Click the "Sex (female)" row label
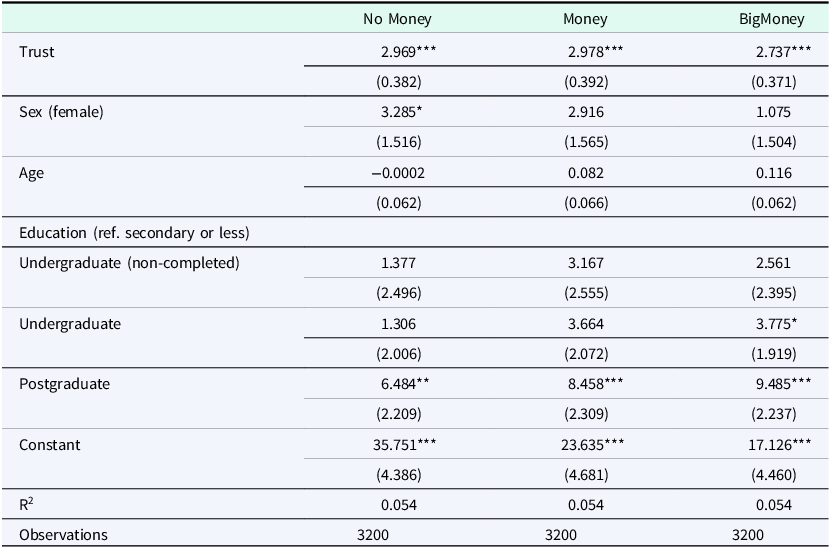The image size is (830, 548). [61, 112]
